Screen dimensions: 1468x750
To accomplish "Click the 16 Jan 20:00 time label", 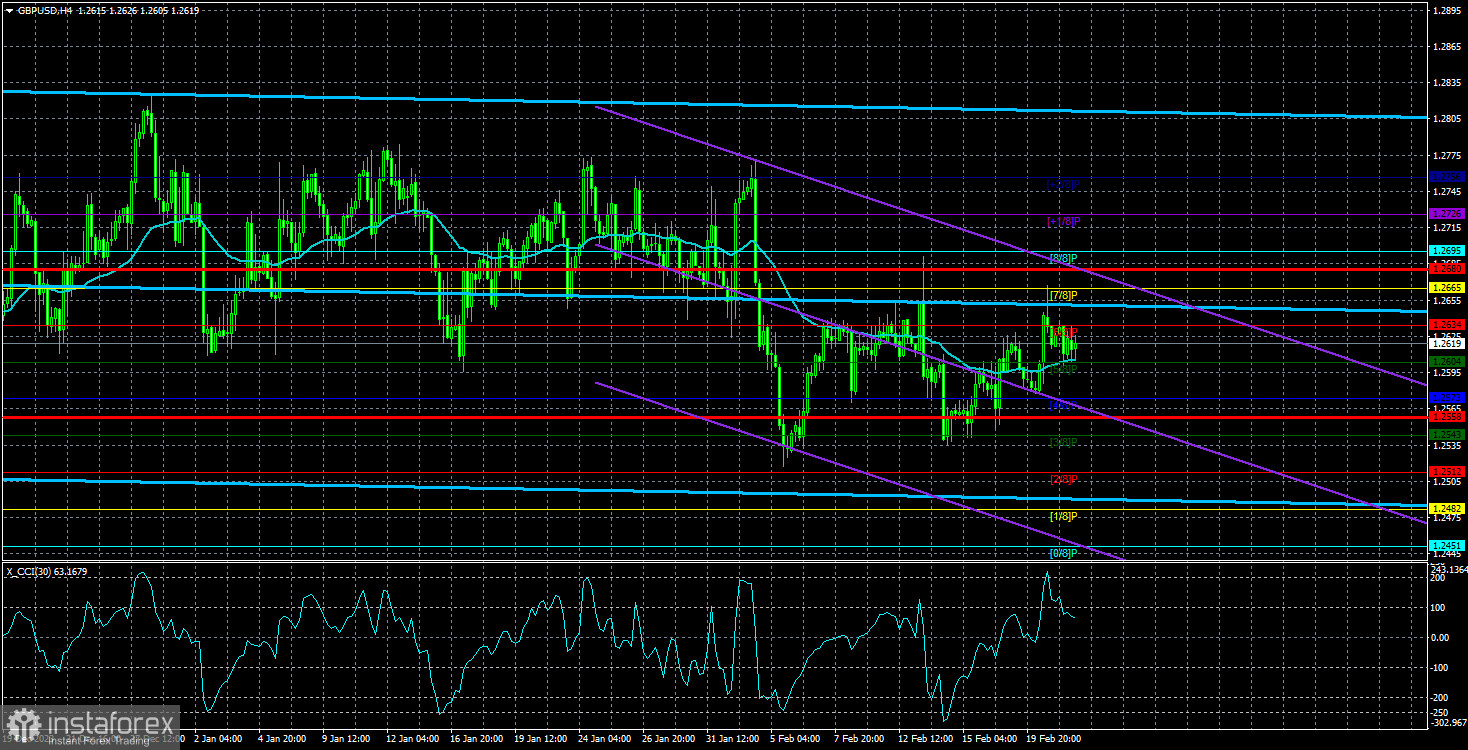I will tap(476, 739).
